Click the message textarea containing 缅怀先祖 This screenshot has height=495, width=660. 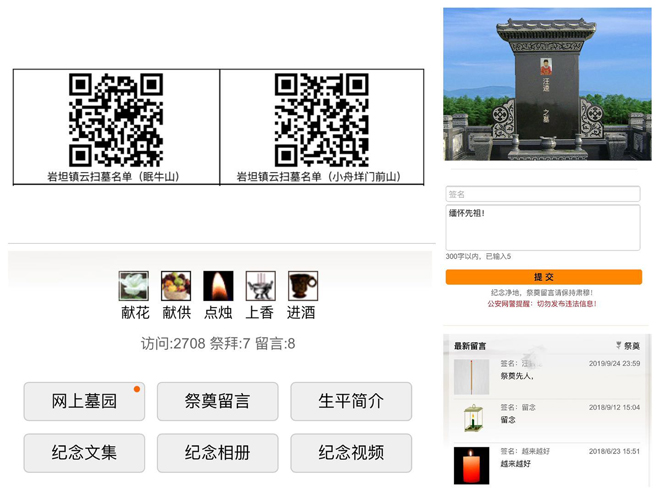coord(543,228)
